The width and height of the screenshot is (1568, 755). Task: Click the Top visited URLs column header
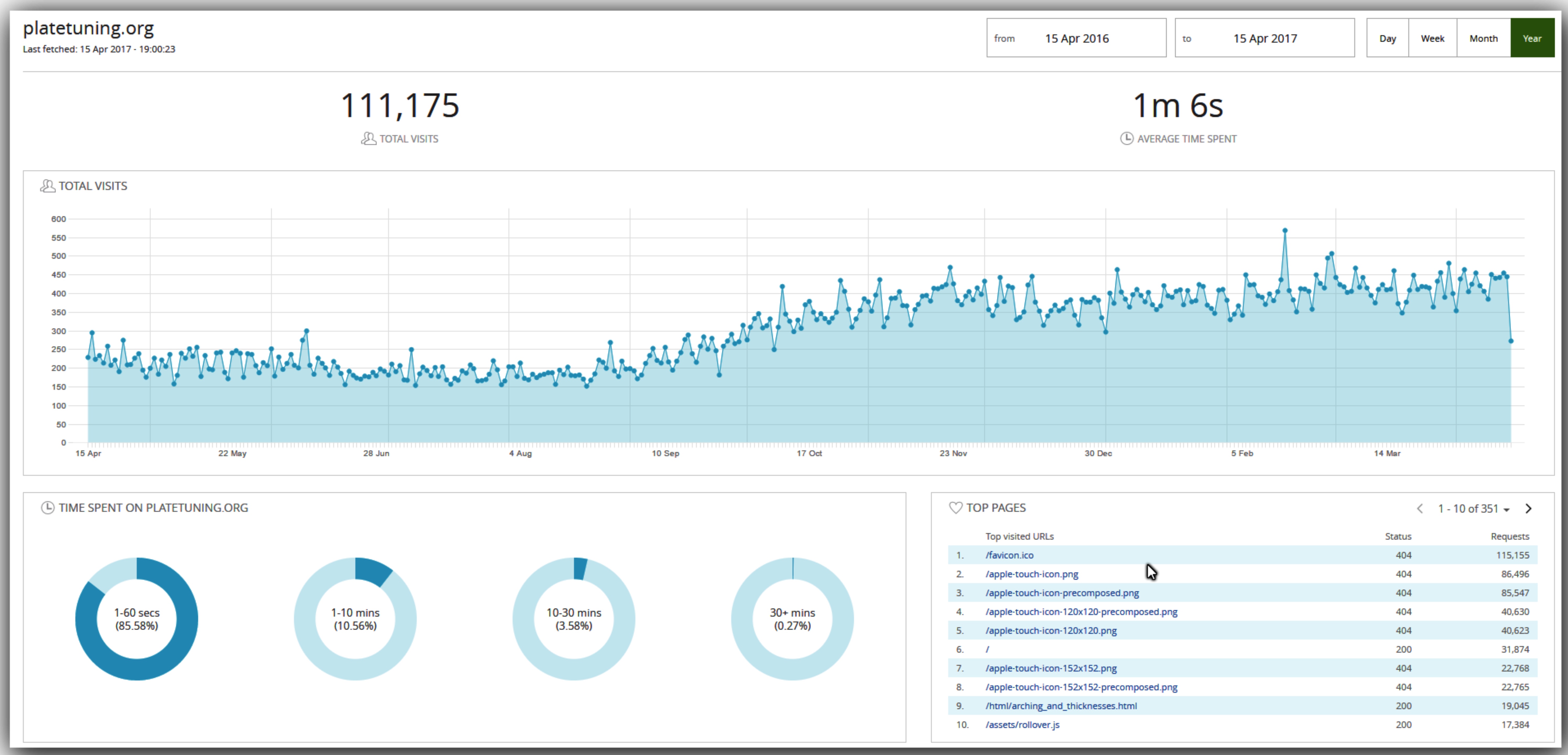coord(1020,536)
